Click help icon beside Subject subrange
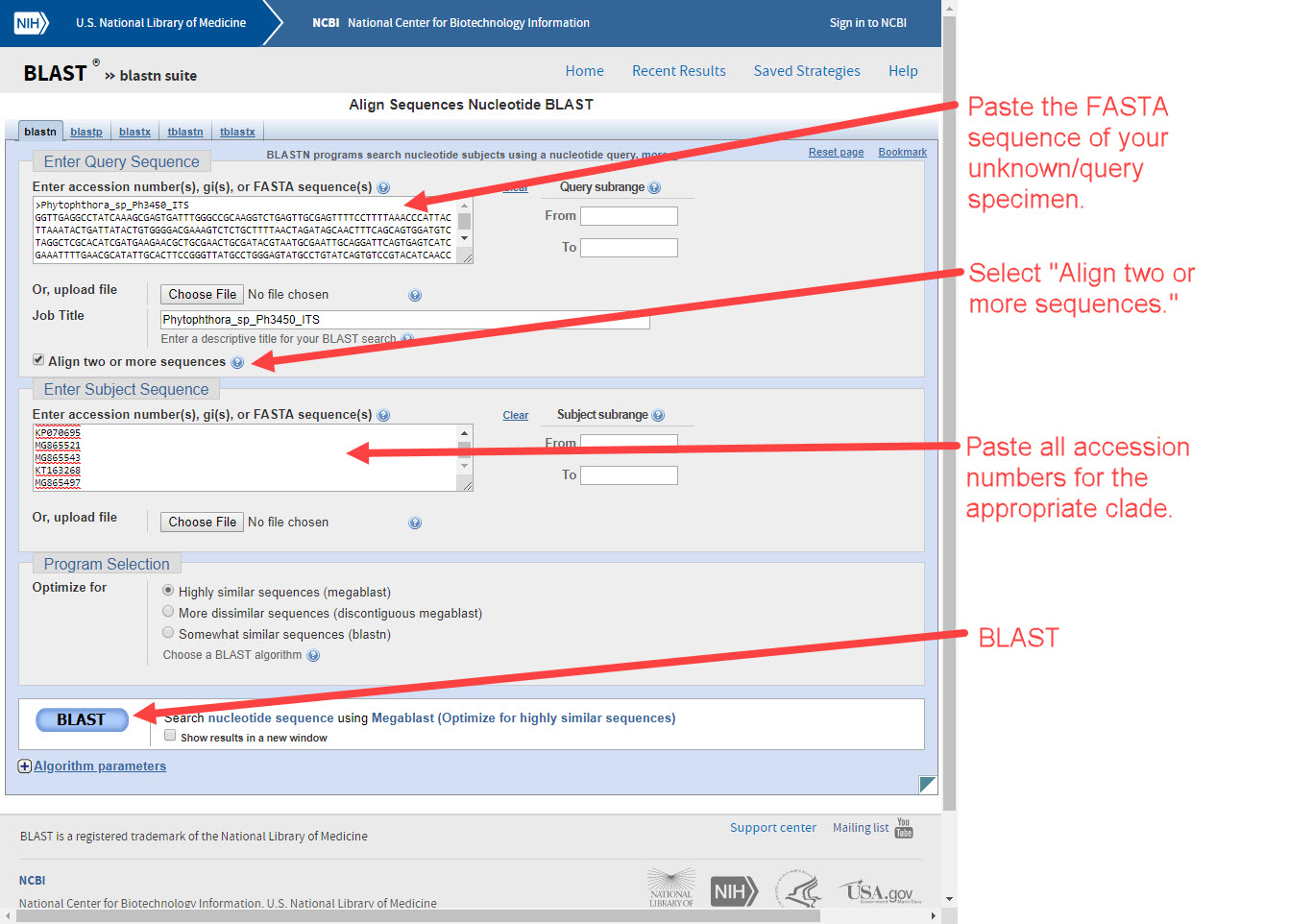 [x=658, y=416]
